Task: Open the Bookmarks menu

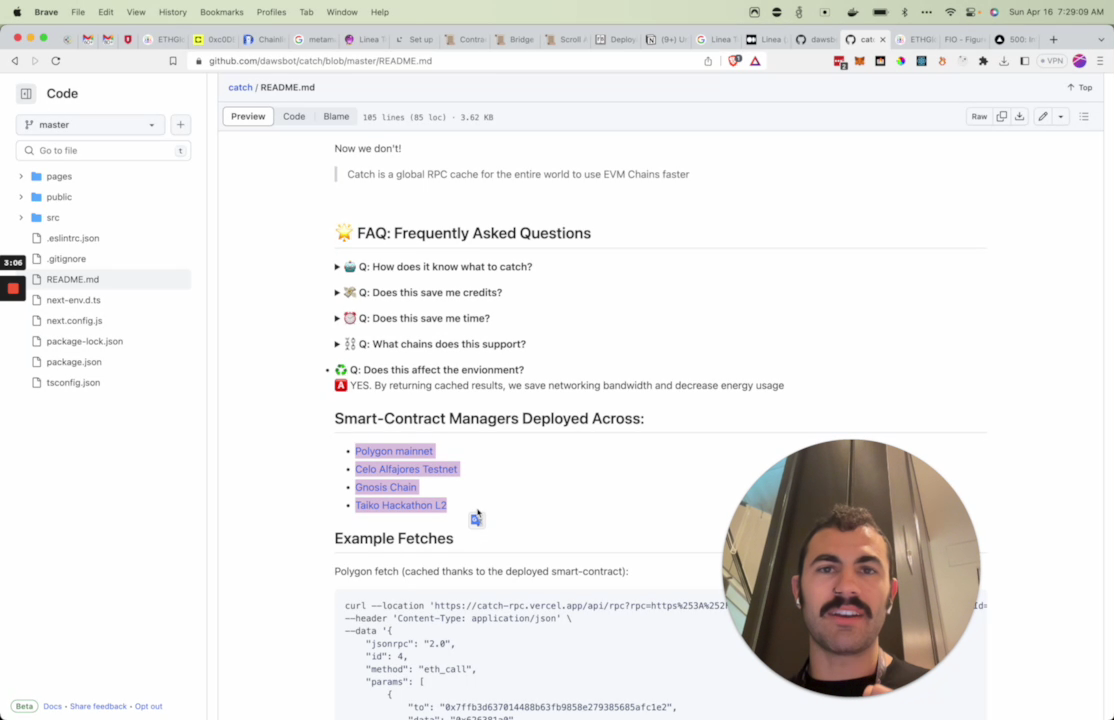Action: click(222, 12)
